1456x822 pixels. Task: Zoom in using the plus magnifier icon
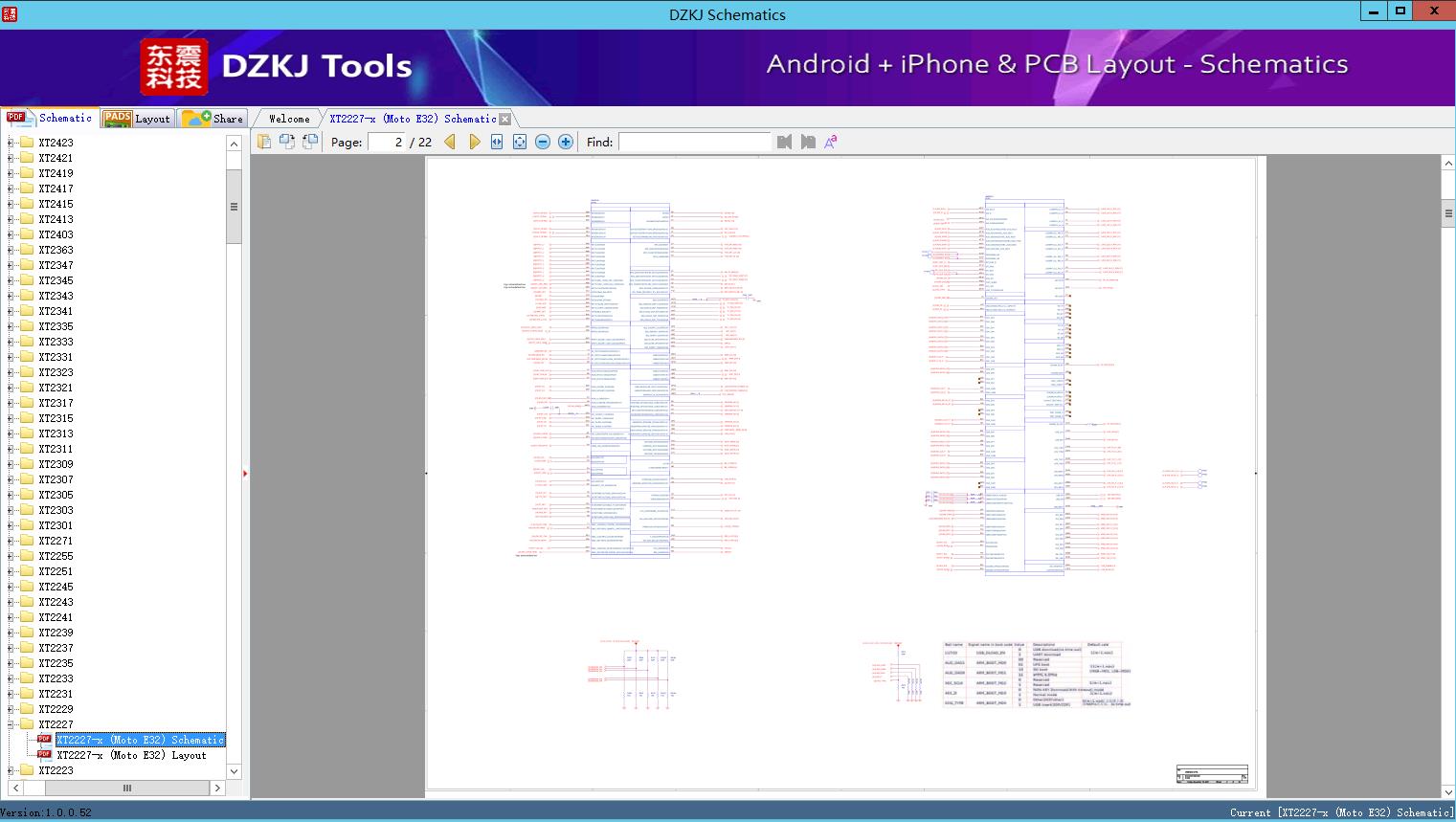click(565, 142)
